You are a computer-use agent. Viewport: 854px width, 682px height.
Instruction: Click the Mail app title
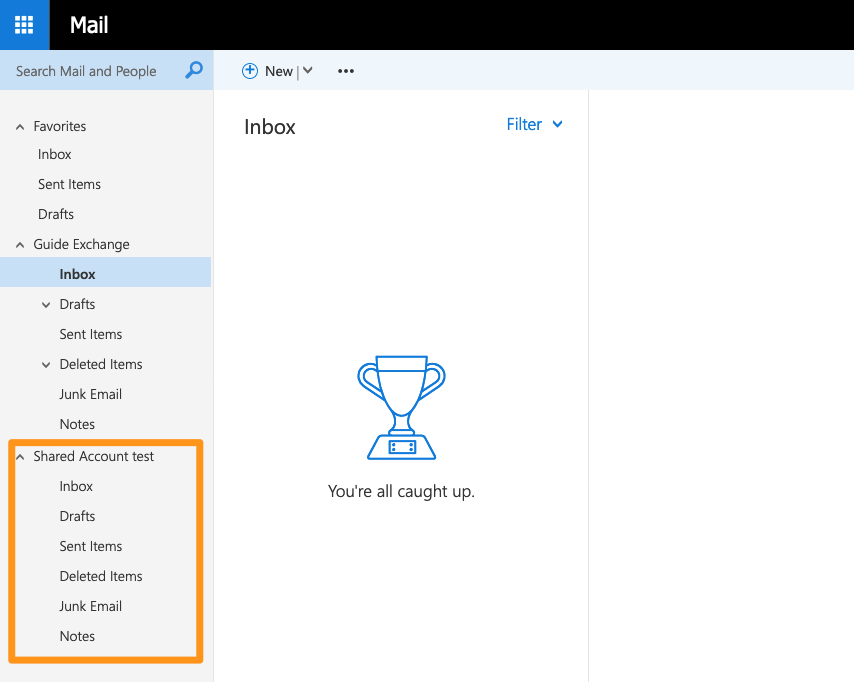[89, 25]
